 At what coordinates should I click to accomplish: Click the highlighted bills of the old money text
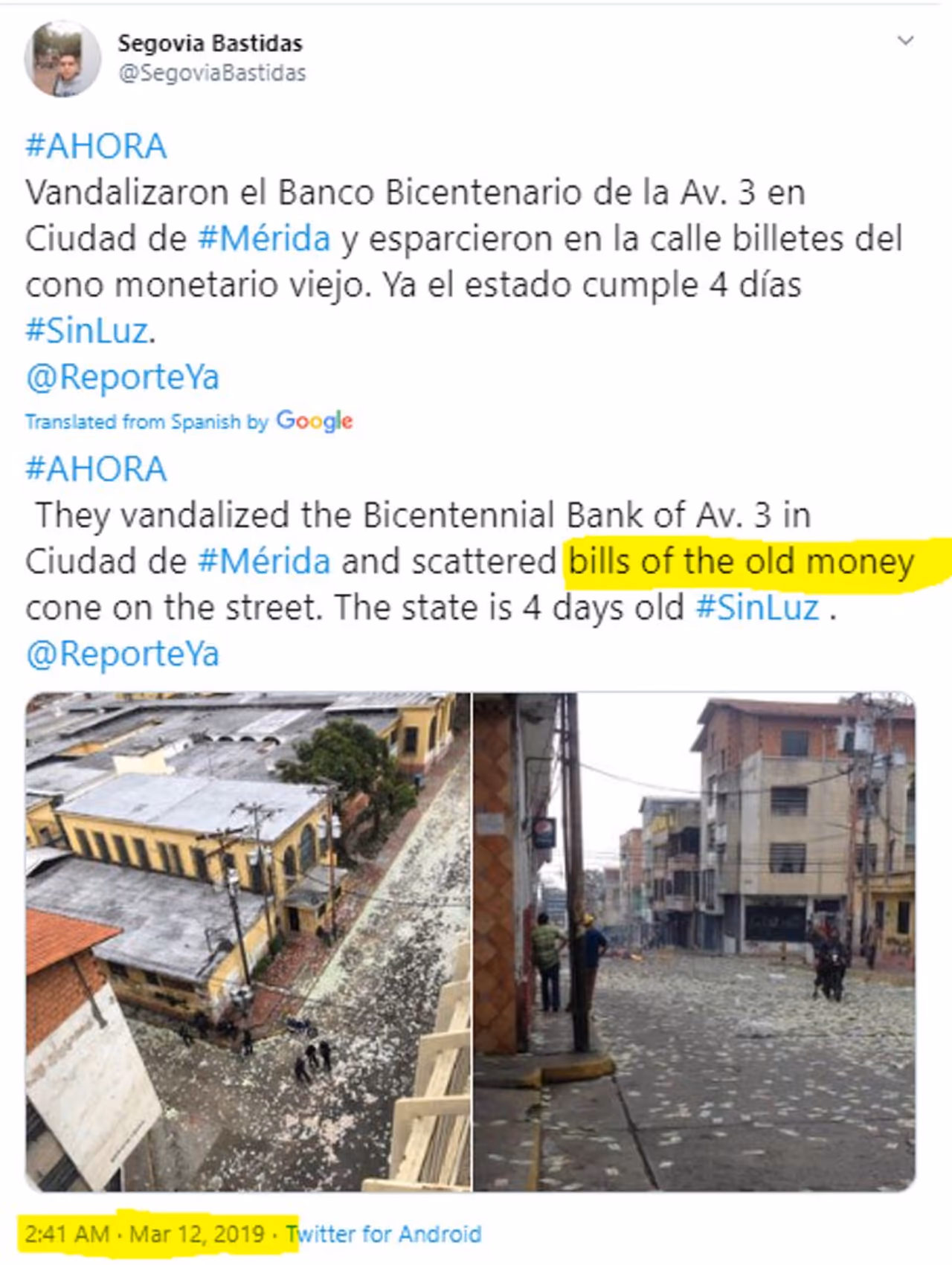point(742,561)
